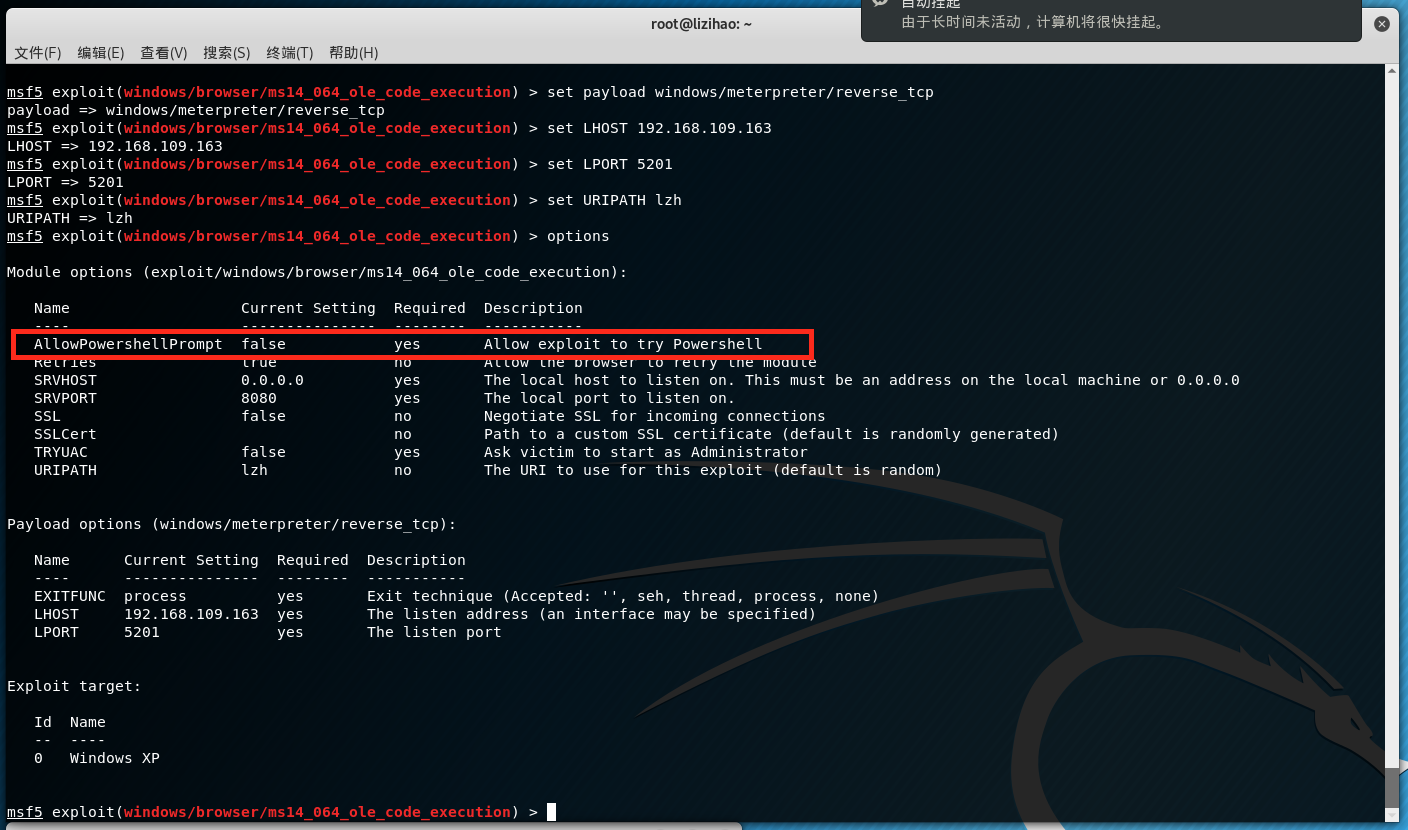Image resolution: width=1408 pixels, height=830 pixels.
Task: Click the SRVPORT option name
Action: coord(65,398)
